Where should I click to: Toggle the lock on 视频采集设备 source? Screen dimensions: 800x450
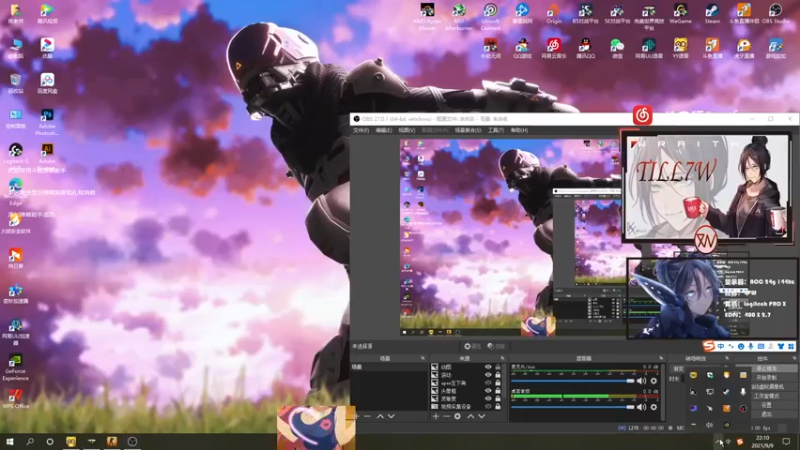(498, 407)
